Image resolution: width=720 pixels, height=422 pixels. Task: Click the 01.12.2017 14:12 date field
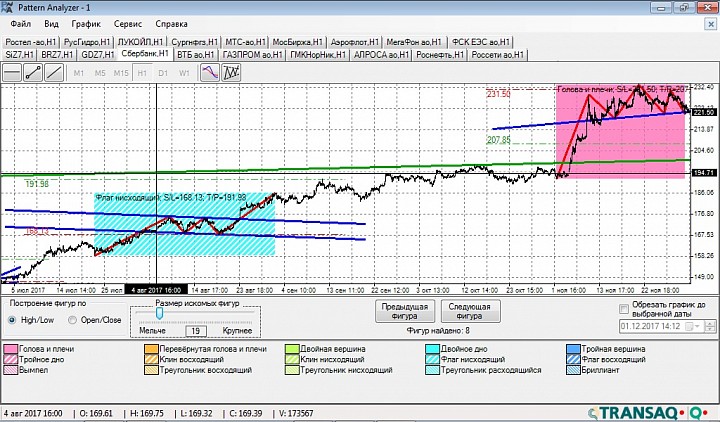(x=652, y=326)
